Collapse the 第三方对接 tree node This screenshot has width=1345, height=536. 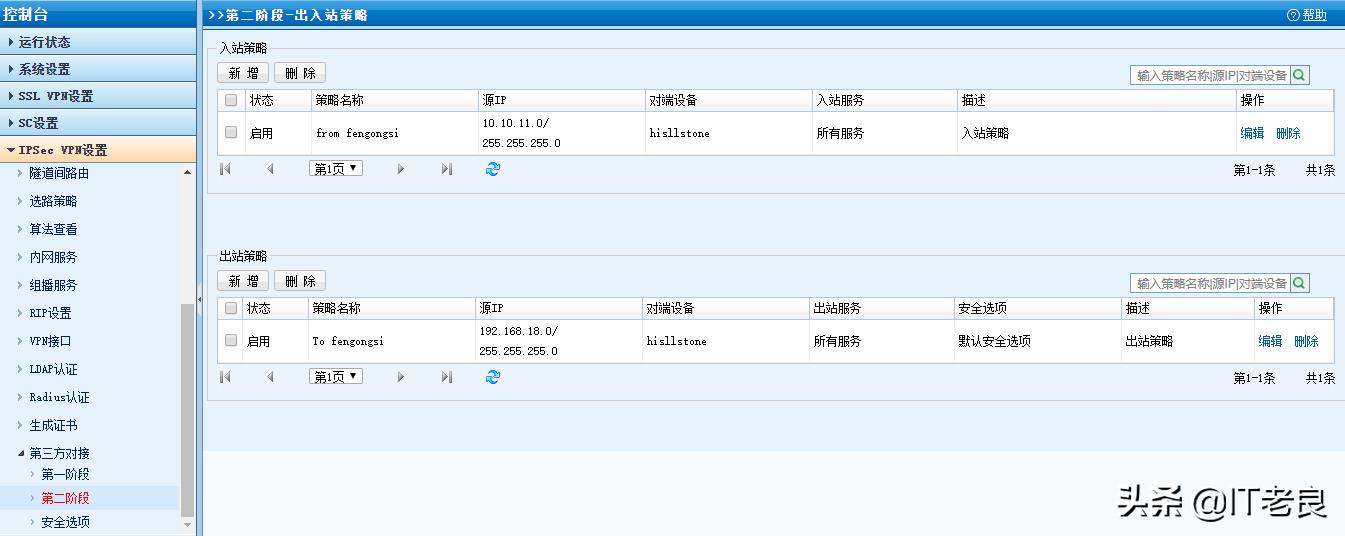pyautogui.click(x=21, y=453)
